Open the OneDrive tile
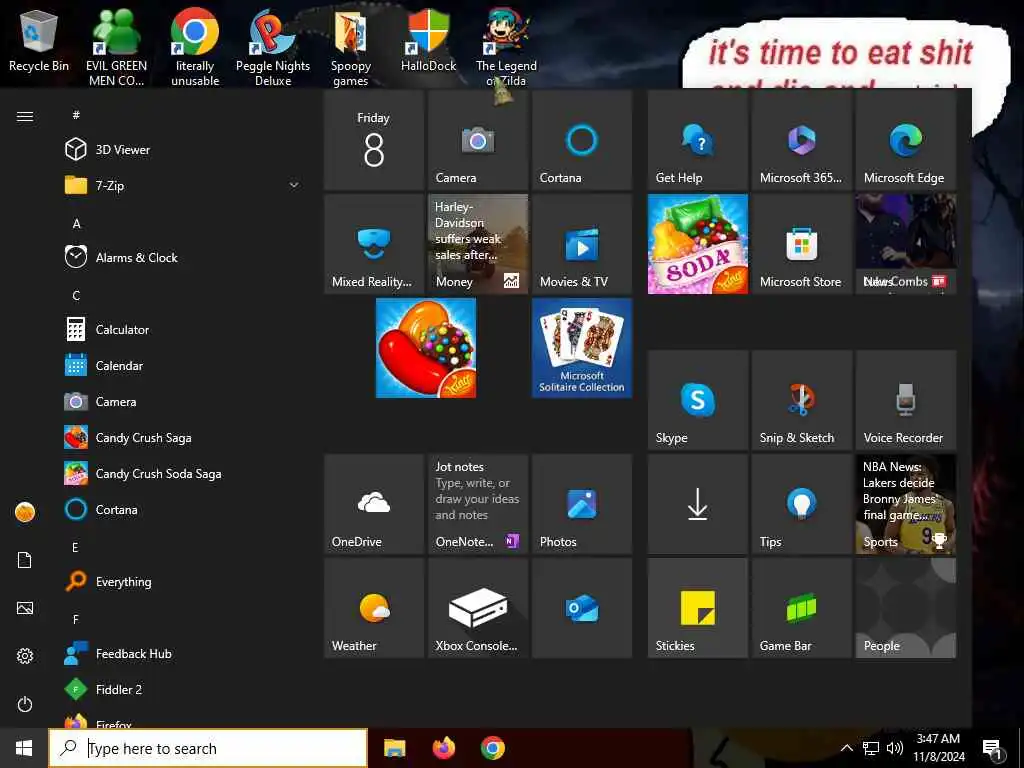The width and height of the screenshot is (1024, 768). pos(374,504)
